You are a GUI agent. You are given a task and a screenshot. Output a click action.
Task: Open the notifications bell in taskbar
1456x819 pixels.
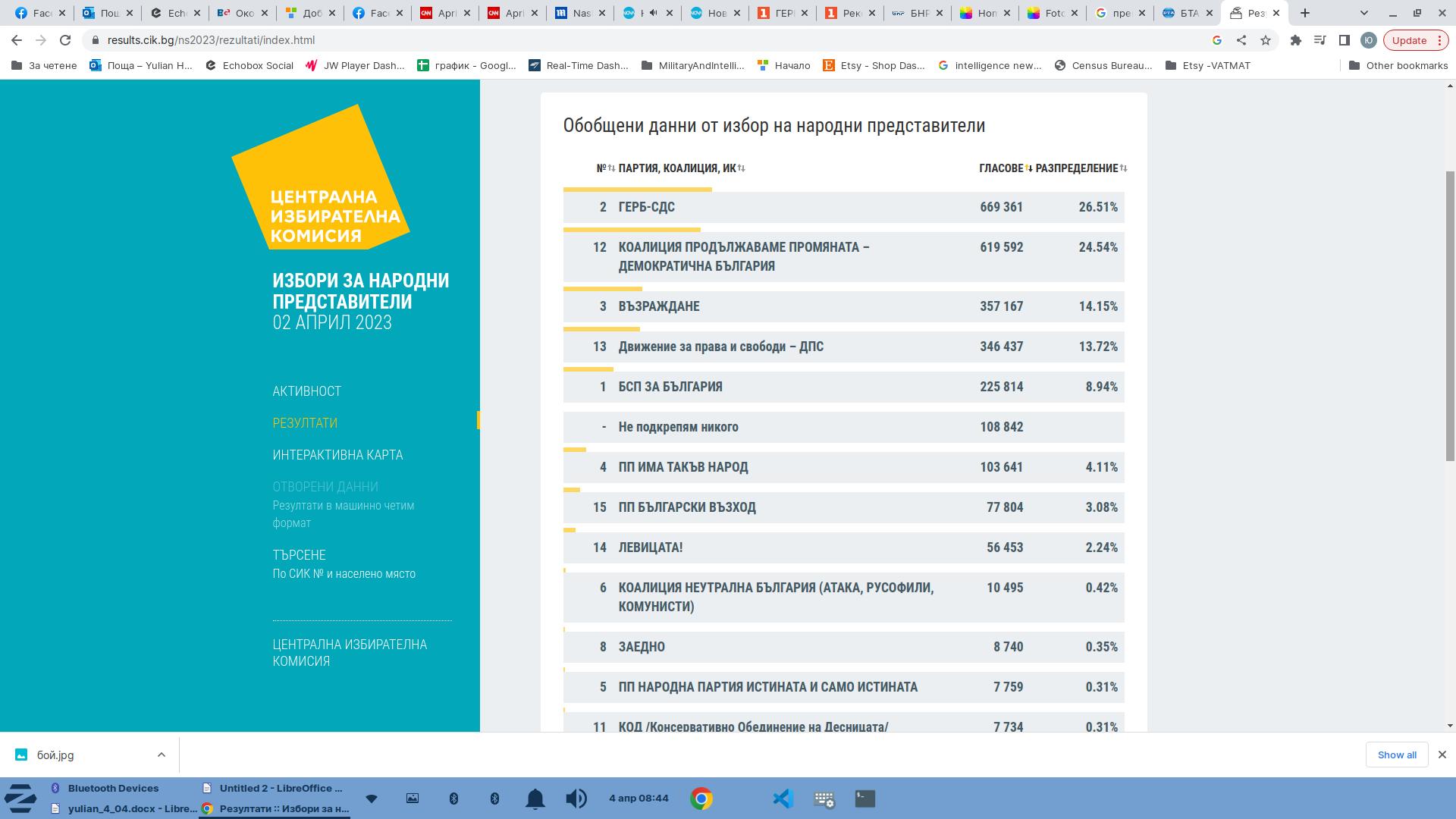click(x=535, y=799)
